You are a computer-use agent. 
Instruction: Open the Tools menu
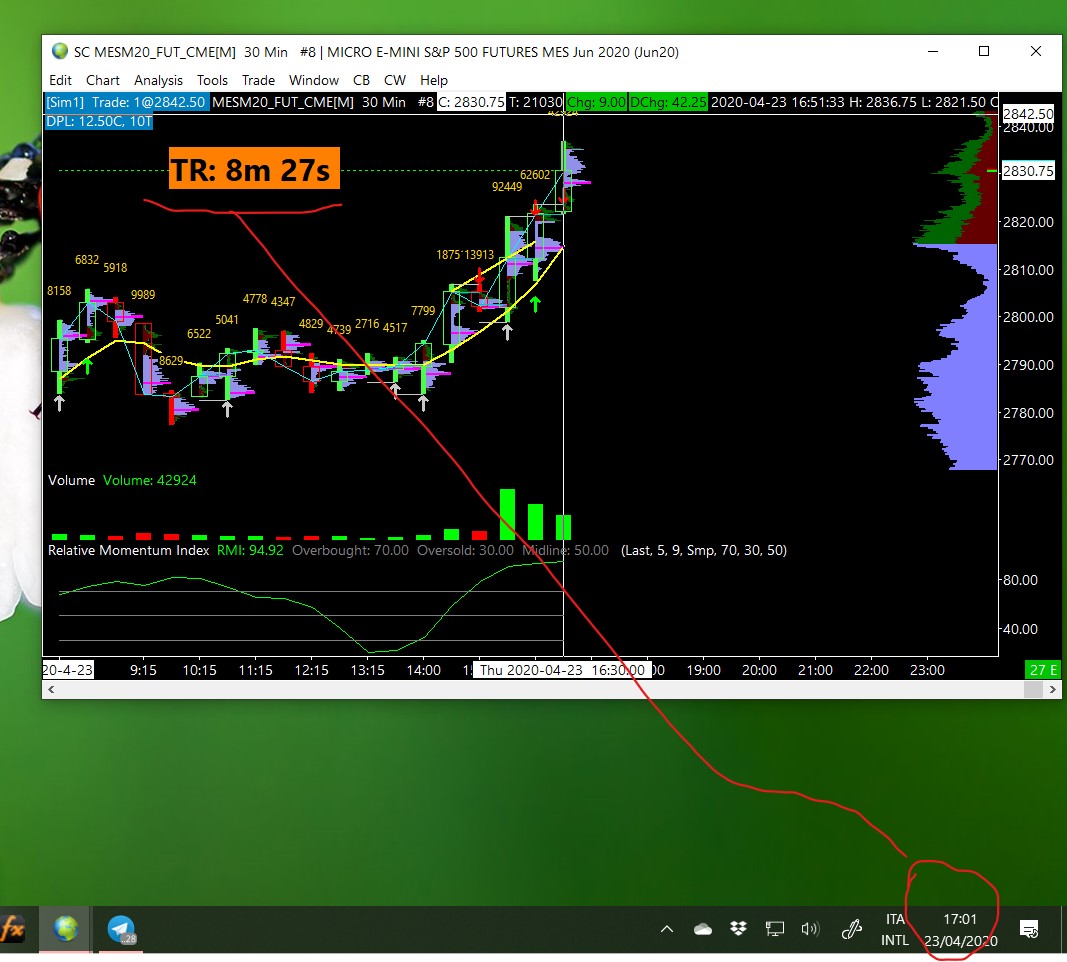tap(212, 80)
